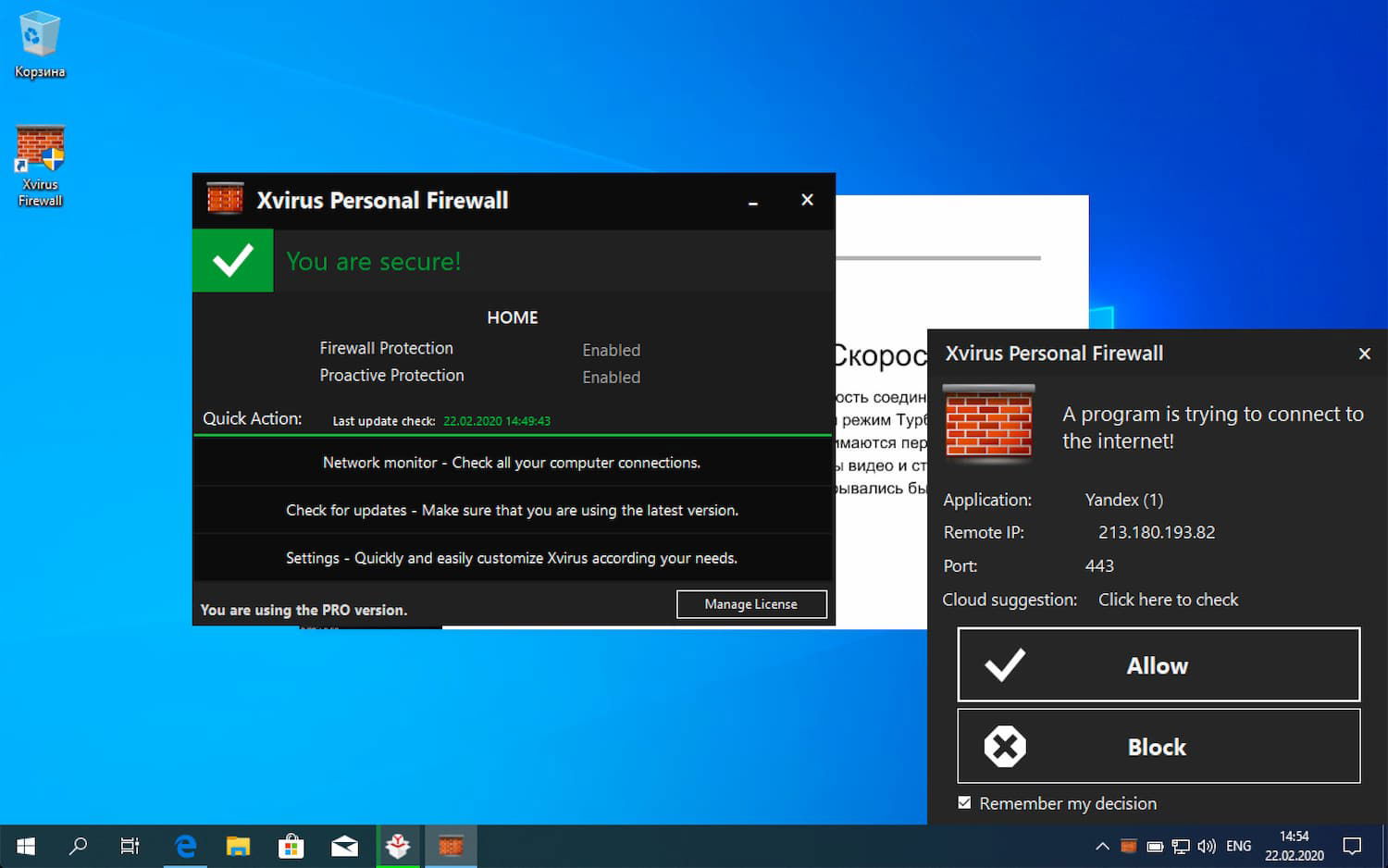Check the Remember my decision checkbox
1388x868 pixels.
click(x=964, y=803)
